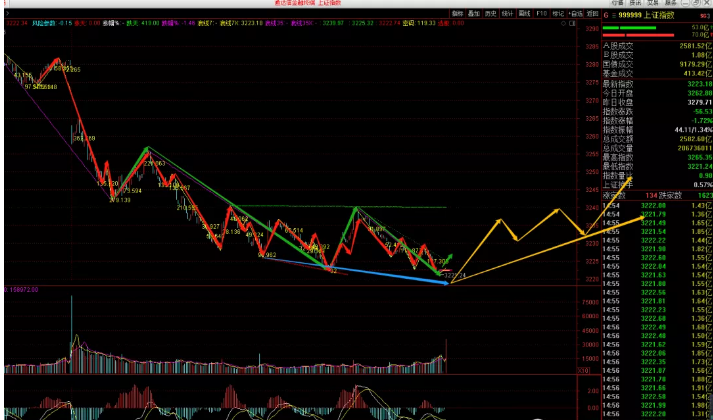Screen dimensions: 713x420
Task: Click the 画线 toolbar button
Action: pyautogui.click(x=524, y=14)
